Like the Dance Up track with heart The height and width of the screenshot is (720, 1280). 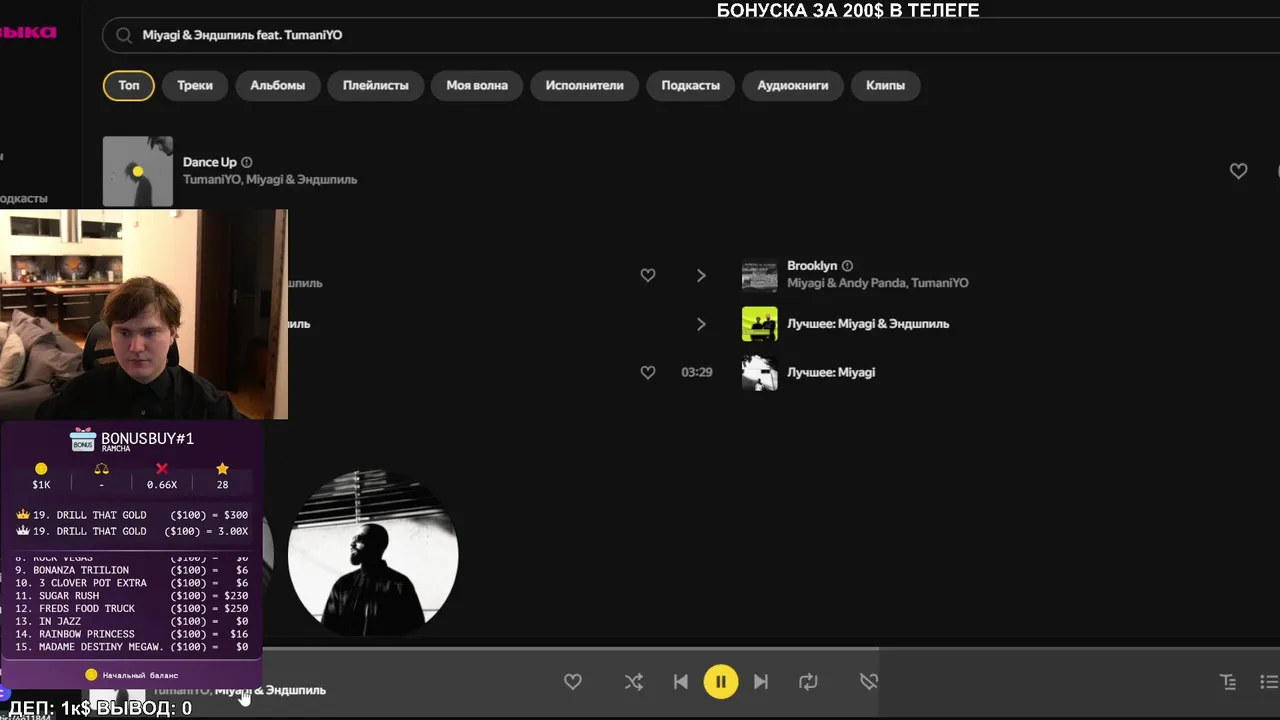pyautogui.click(x=1238, y=171)
